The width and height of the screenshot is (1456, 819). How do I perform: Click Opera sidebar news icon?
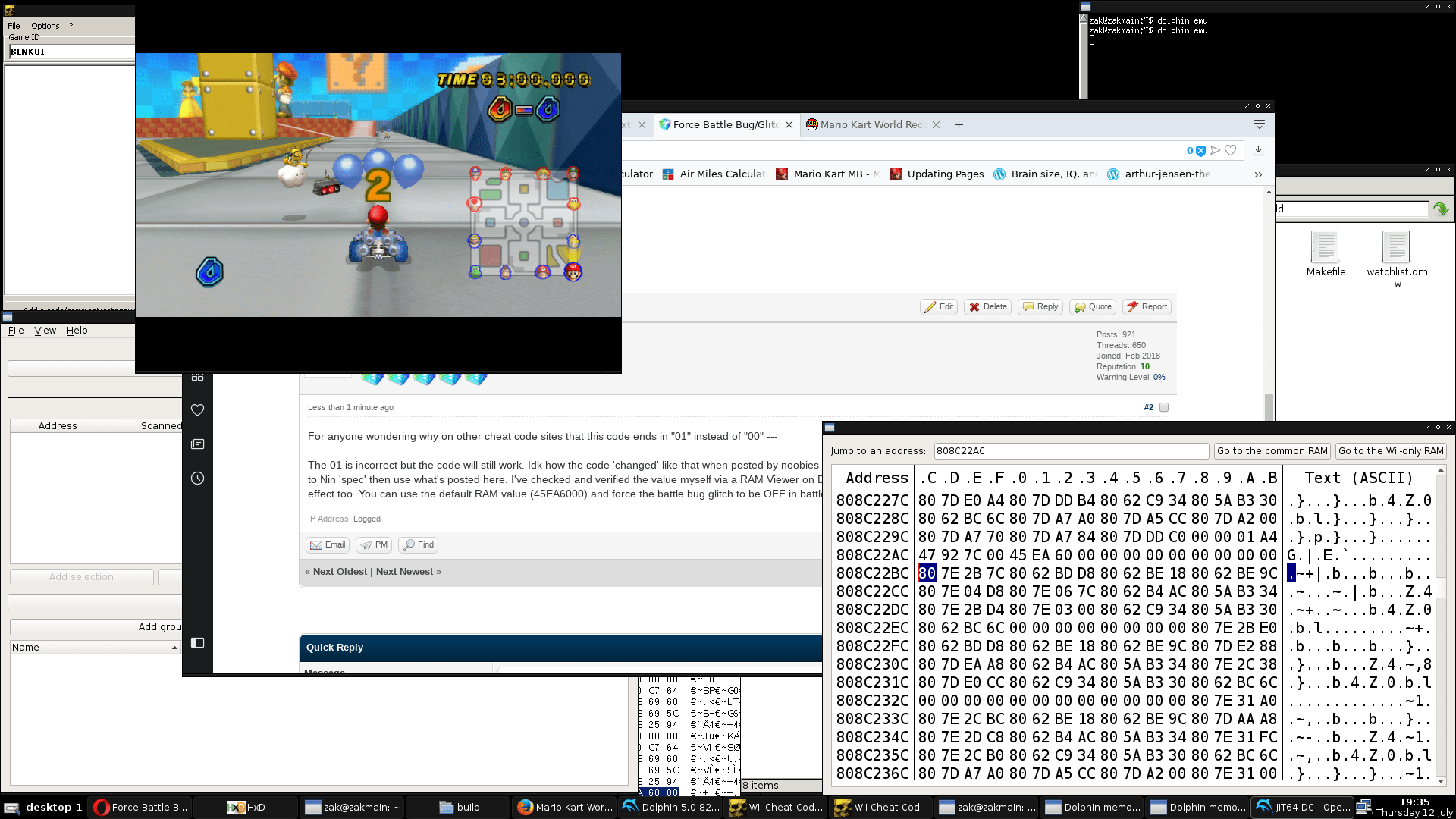click(197, 444)
